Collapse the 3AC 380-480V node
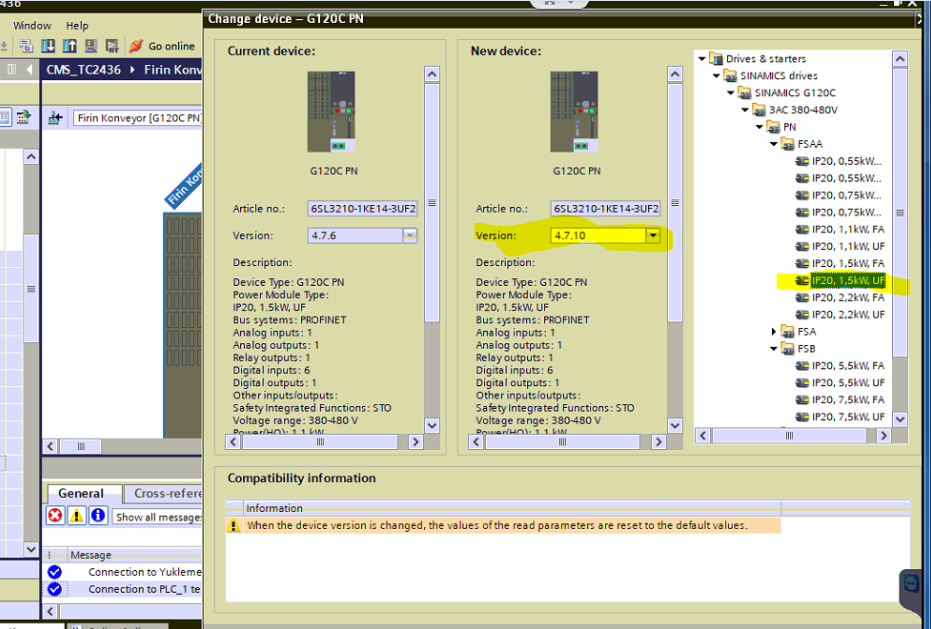Image resolution: width=931 pixels, height=629 pixels. [745, 110]
